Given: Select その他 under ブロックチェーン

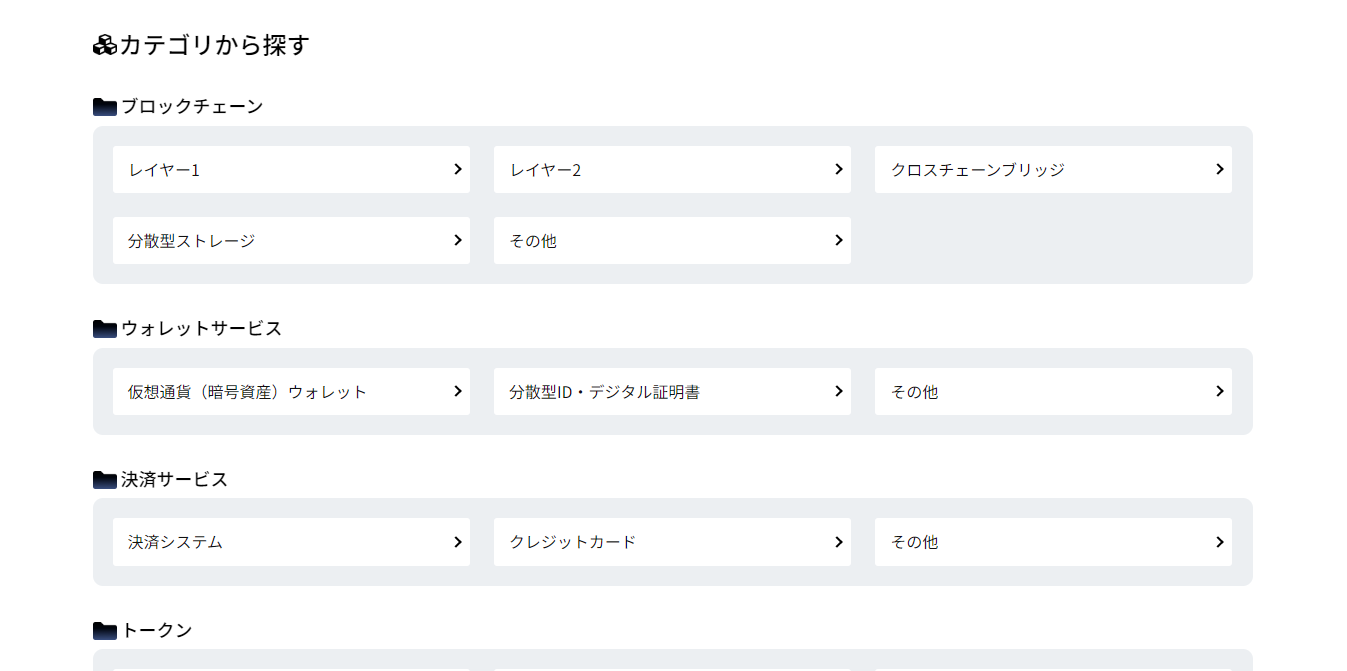Looking at the screenshot, I should (672, 241).
